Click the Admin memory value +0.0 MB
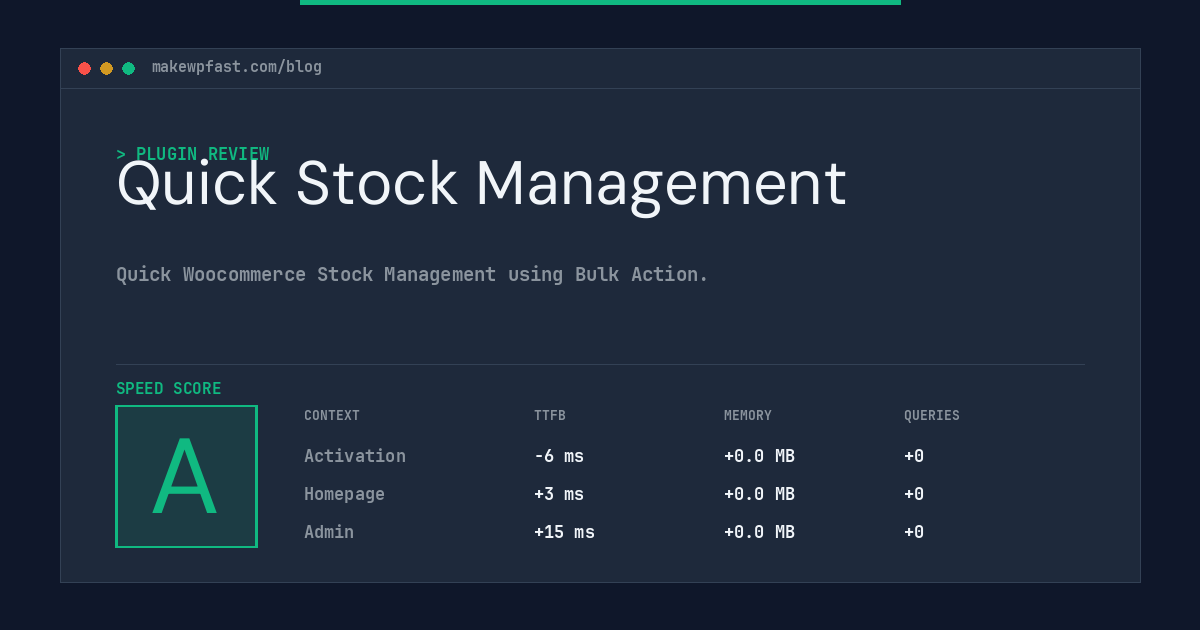Screen dimensions: 1200x630 759,532
